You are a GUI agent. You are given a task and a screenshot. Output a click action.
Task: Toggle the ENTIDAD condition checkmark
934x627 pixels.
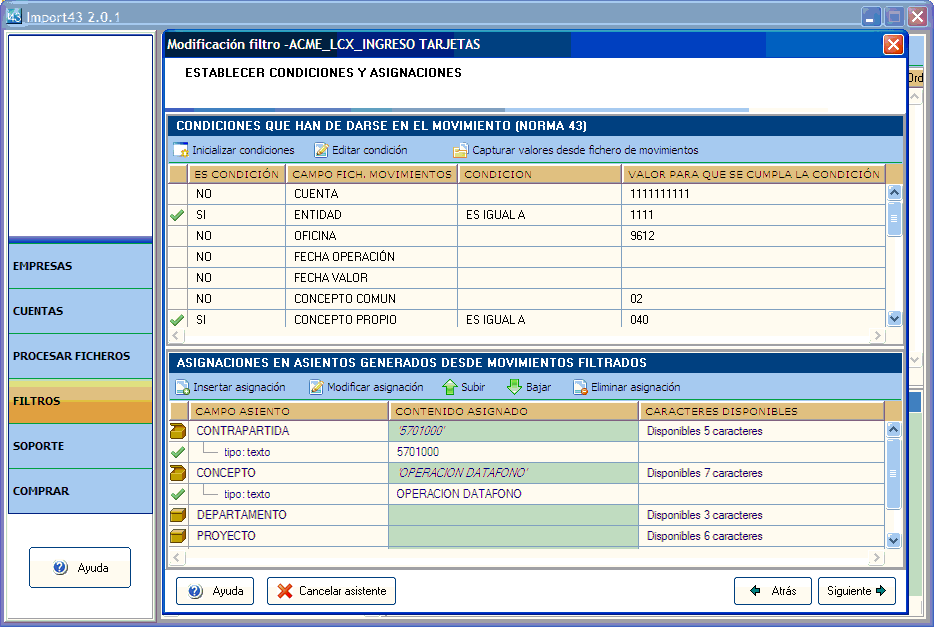(x=178, y=215)
